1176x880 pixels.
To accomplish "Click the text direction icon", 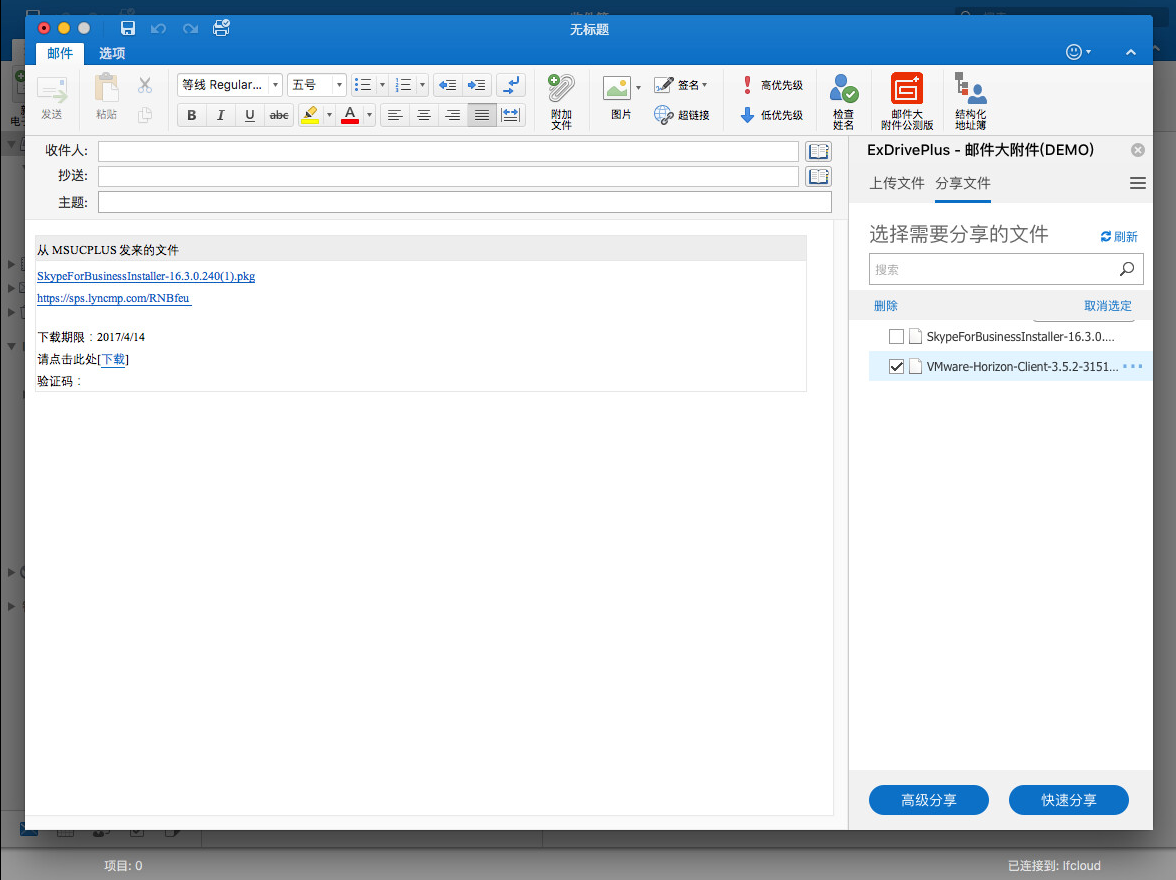I will pyautogui.click(x=511, y=85).
